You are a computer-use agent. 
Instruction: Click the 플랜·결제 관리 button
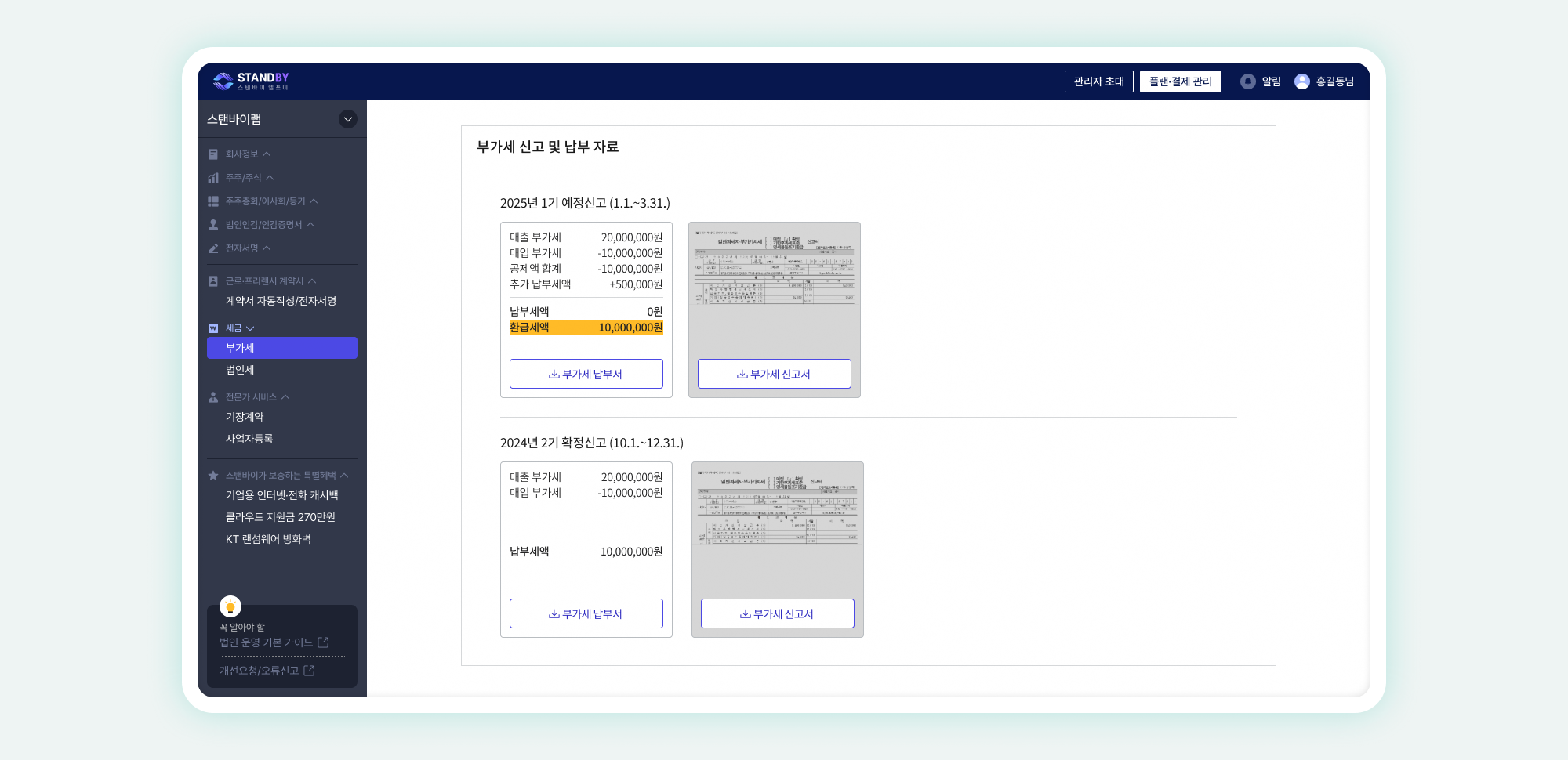1181,81
